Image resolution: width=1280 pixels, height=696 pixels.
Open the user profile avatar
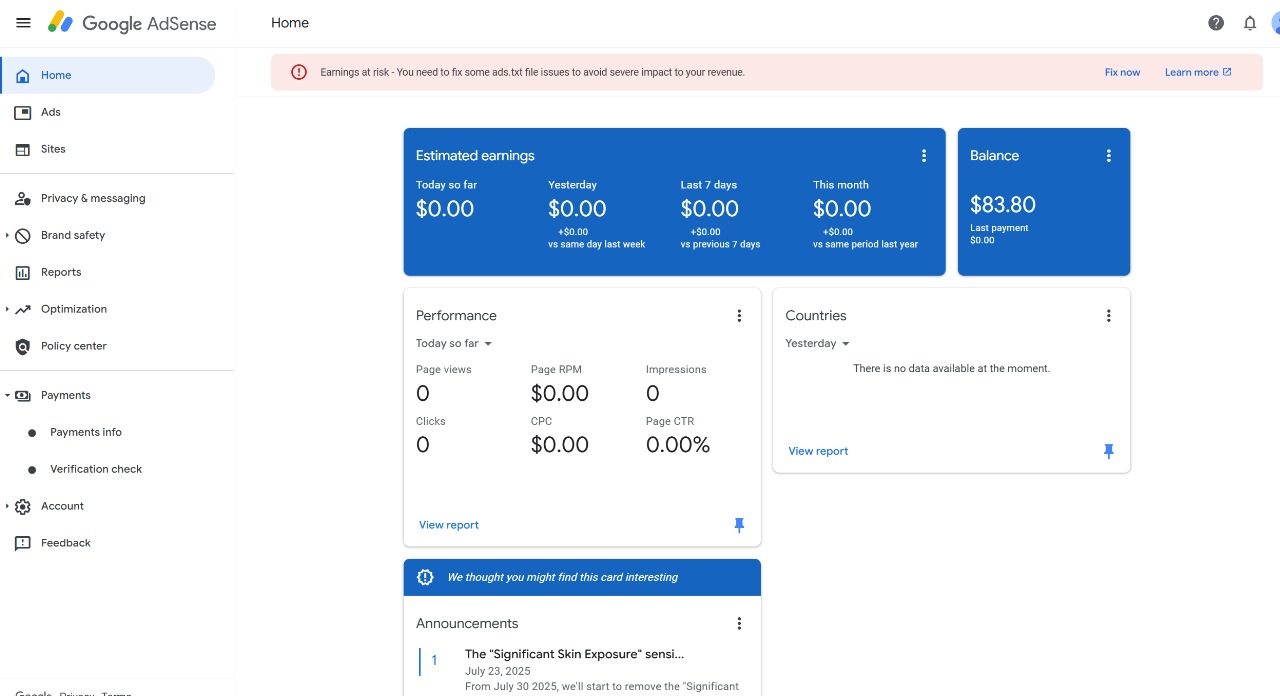pos(1274,23)
